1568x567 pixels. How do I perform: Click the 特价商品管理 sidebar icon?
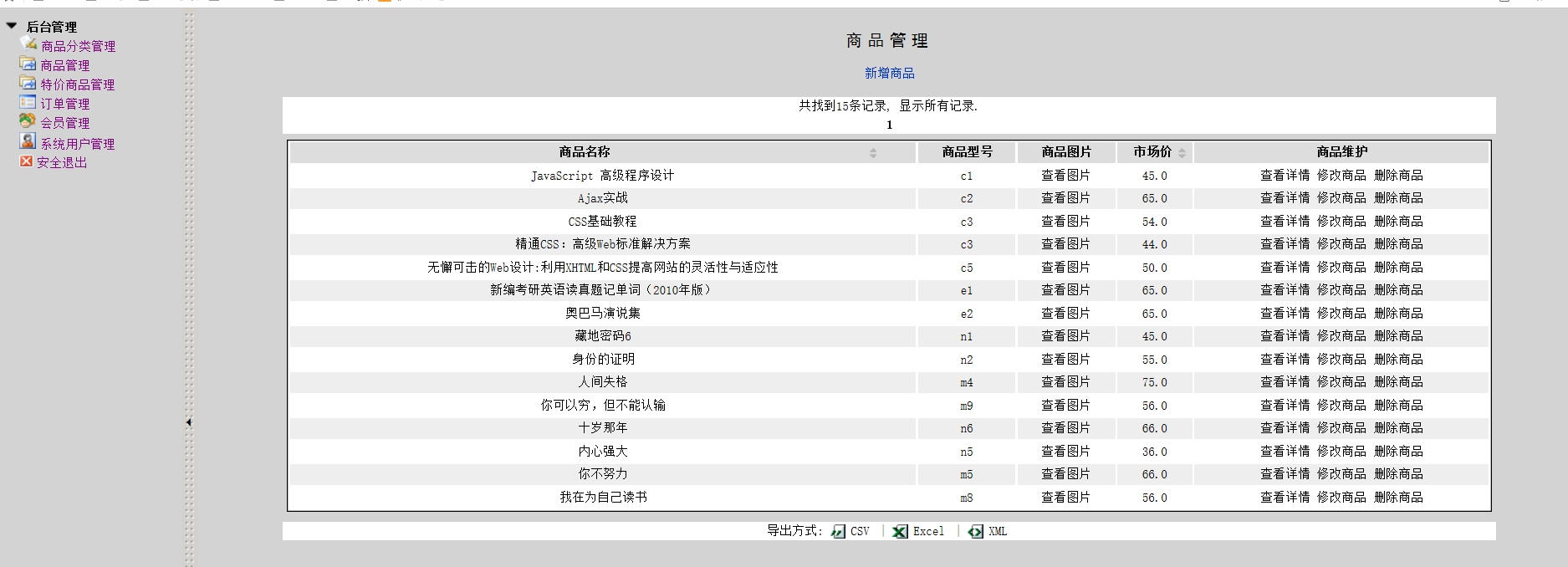(x=28, y=83)
